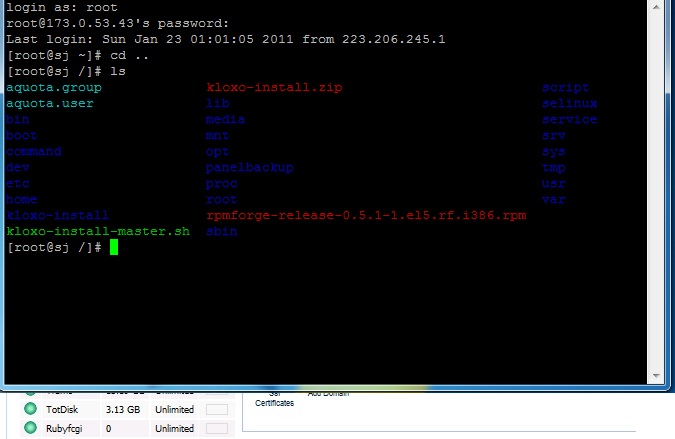Click the 'login as: root' line
Screen dimensions: 675x439
tap(62, 7)
